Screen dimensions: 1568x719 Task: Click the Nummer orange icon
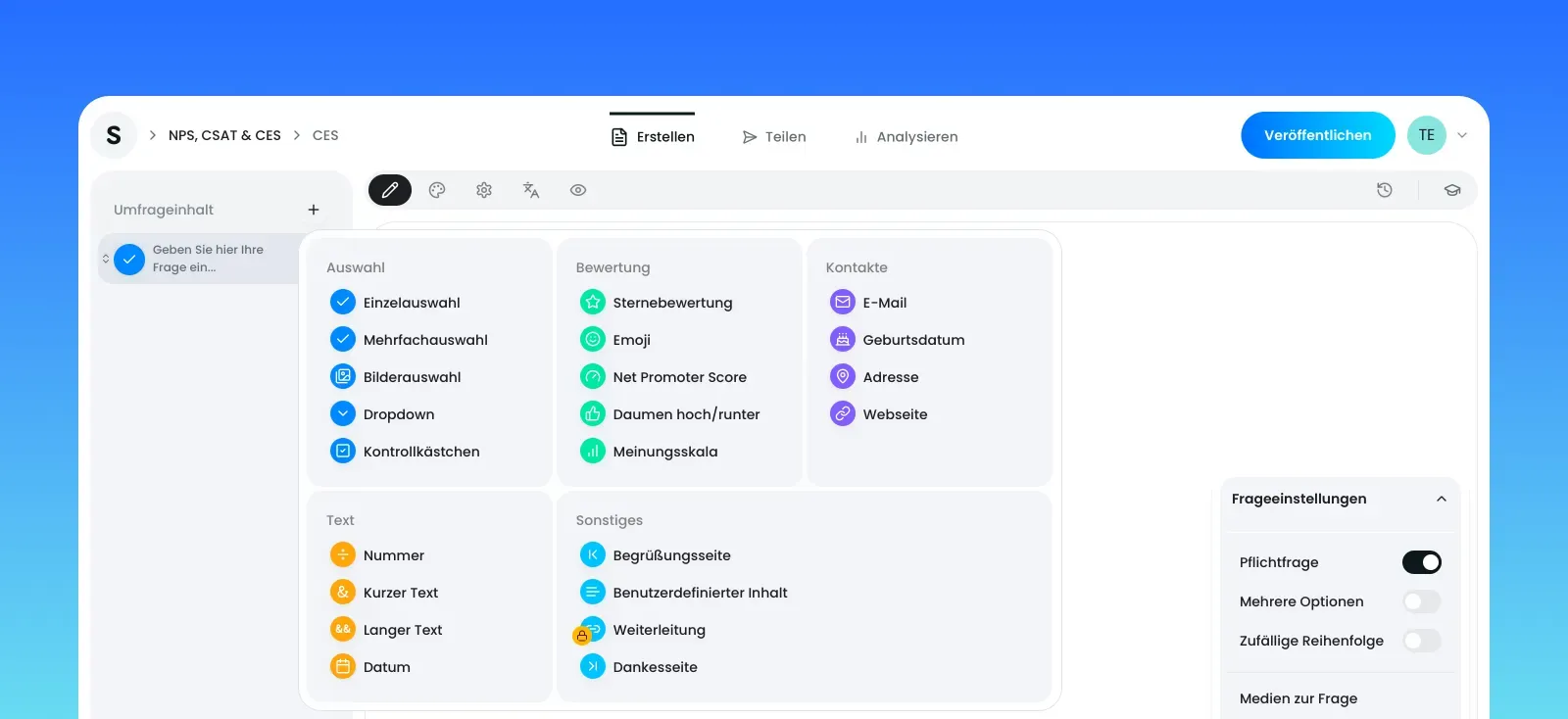coord(343,554)
